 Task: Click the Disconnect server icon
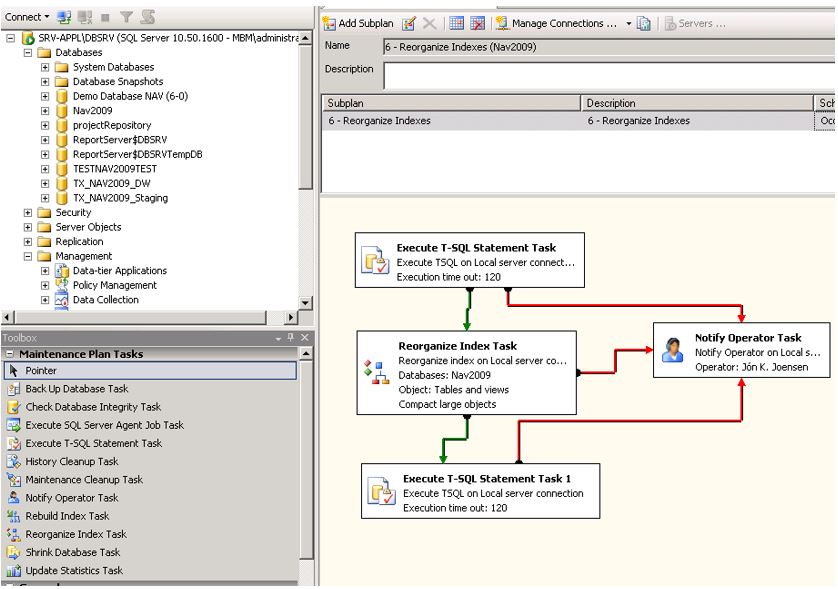point(85,17)
